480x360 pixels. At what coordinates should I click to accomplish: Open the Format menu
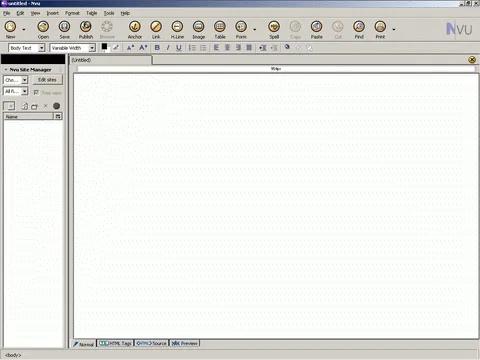point(72,13)
